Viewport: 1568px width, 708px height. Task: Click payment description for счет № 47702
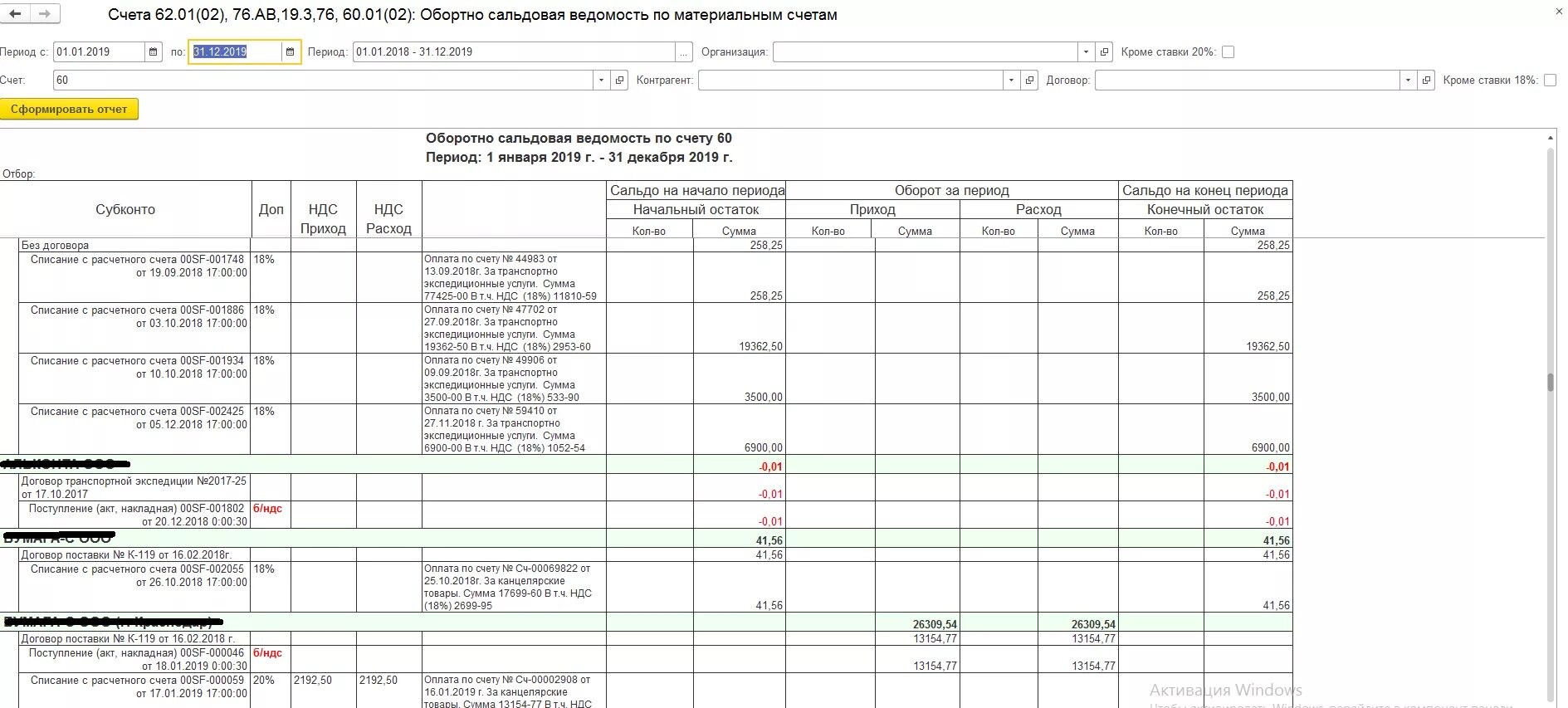point(514,328)
